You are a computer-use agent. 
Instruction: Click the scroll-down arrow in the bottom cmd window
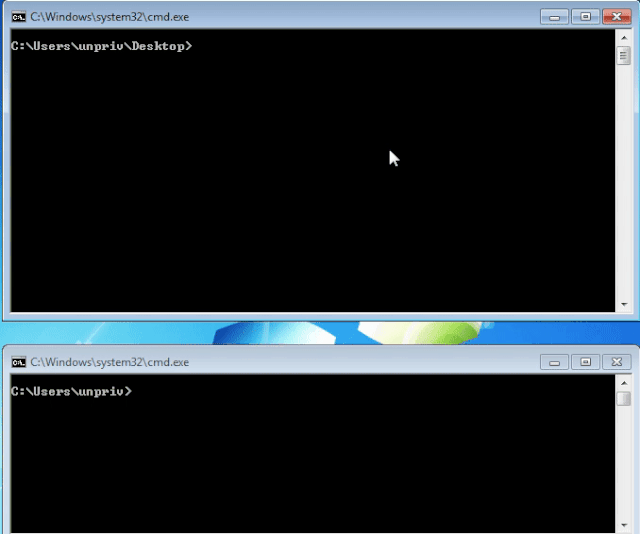624,525
